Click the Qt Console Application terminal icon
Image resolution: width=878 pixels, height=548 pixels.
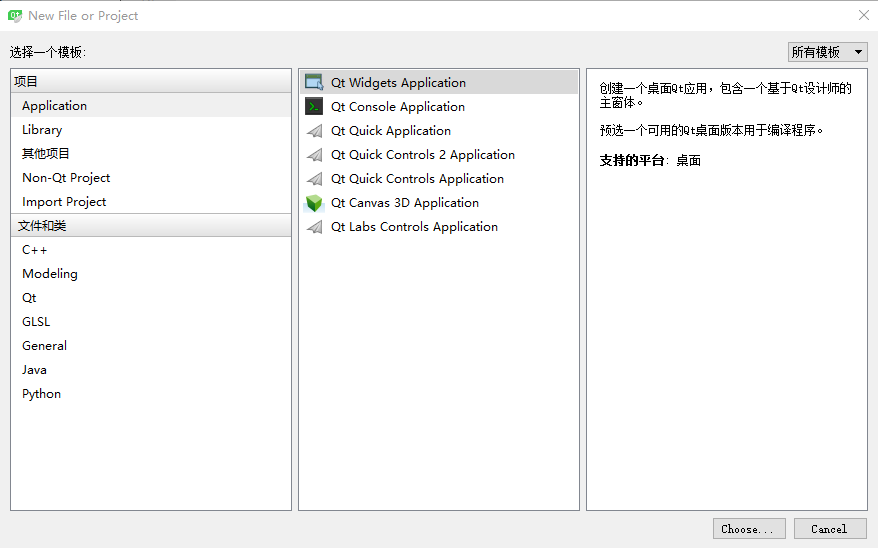click(x=314, y=106)
